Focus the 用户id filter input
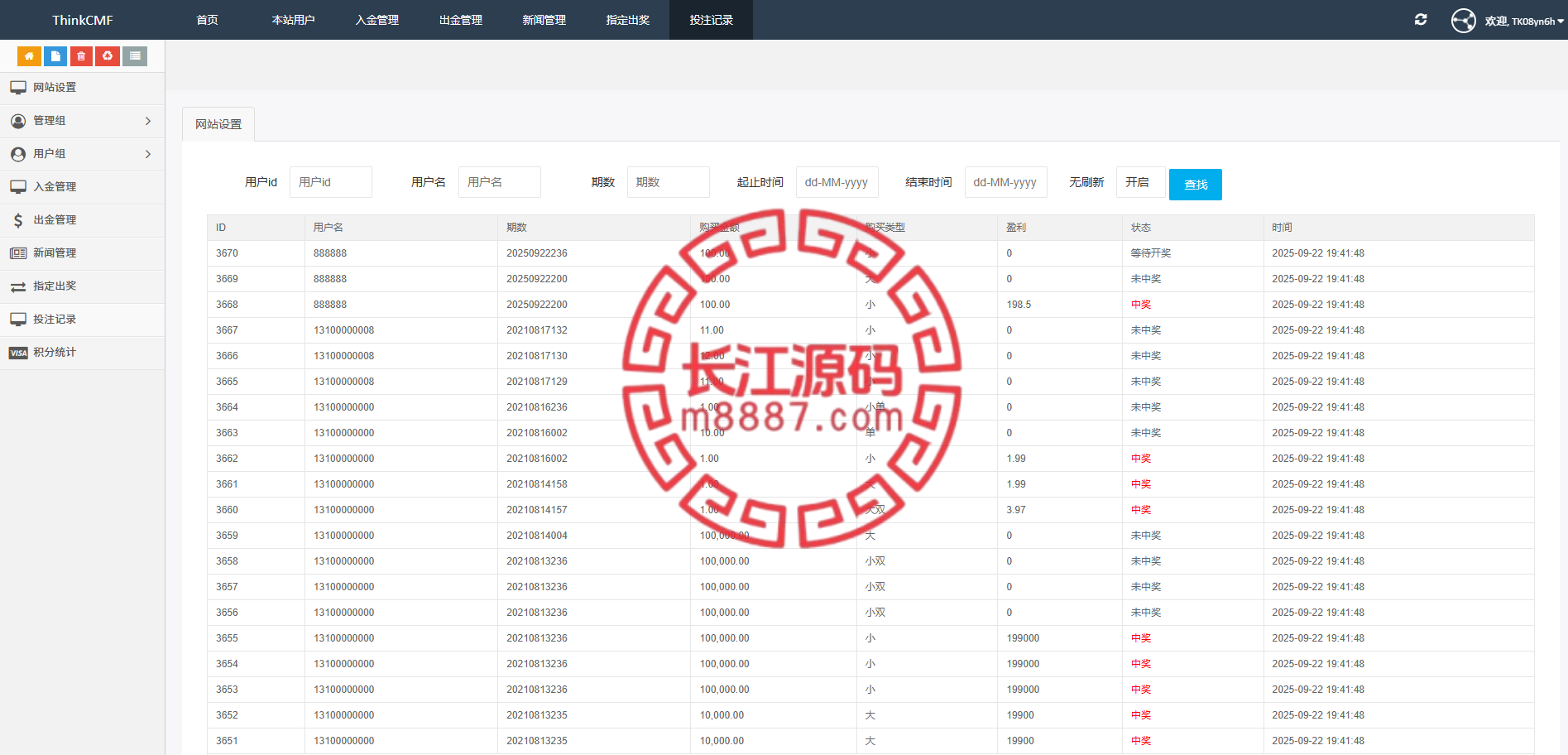Image resolution: width=1568 pixels, height=755 pixels. 331,182
